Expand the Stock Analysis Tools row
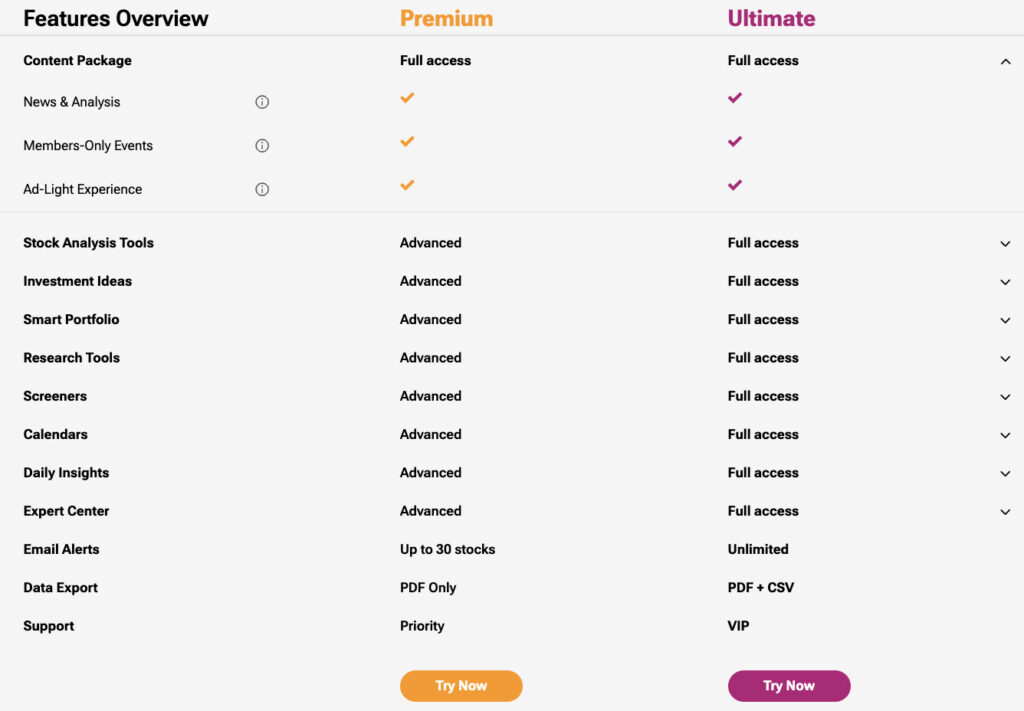 click(x=1005, y=244)
